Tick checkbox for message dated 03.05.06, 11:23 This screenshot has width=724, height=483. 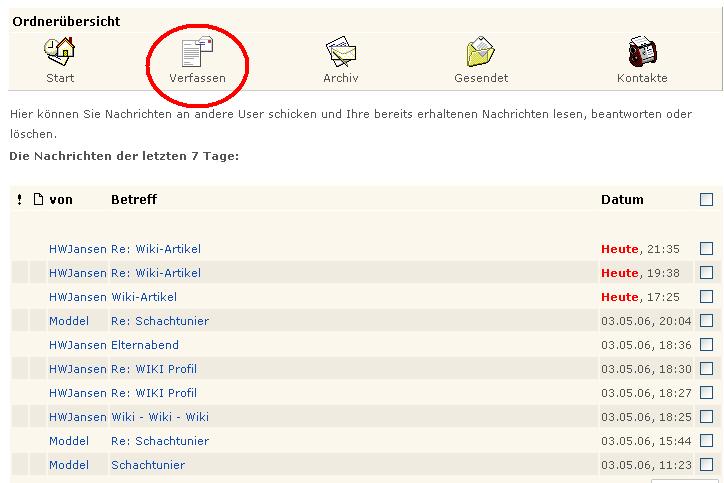[x=707, y=465]
